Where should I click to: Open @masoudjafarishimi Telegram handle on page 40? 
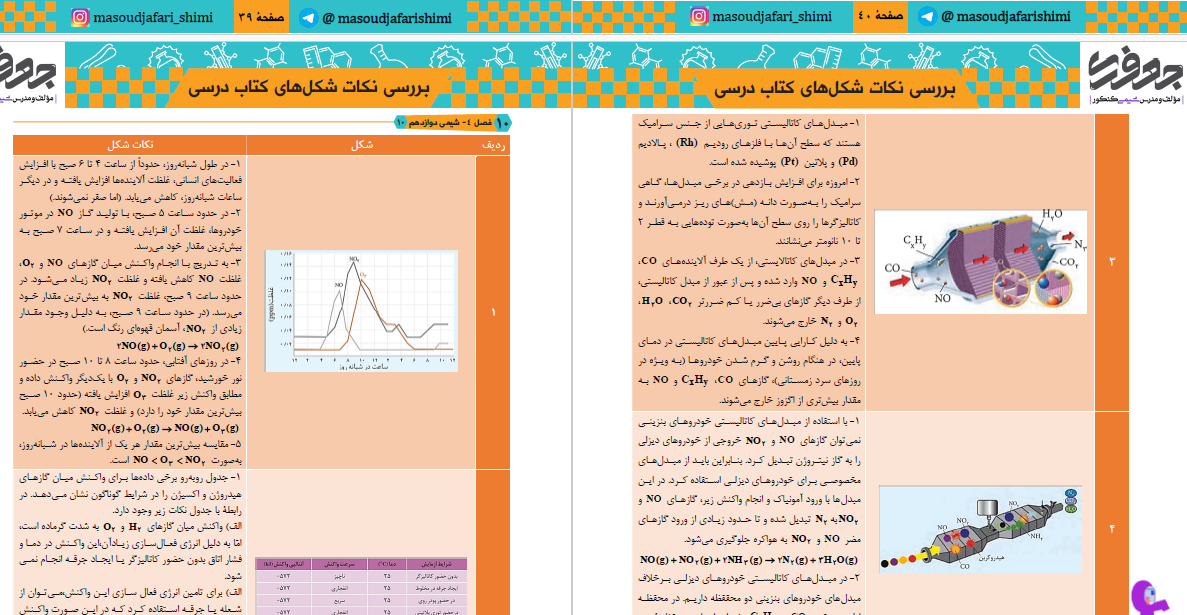(1006, 17)
